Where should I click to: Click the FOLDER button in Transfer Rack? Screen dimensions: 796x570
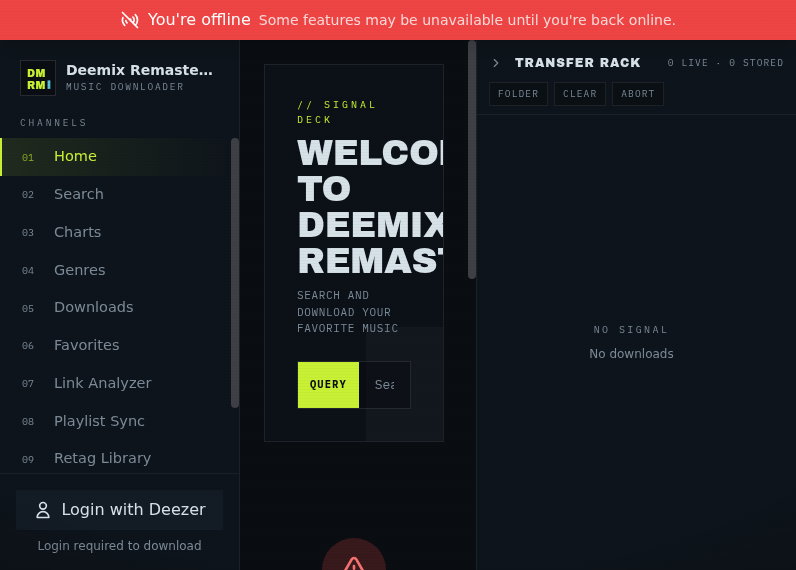click(x=518, y=94)
